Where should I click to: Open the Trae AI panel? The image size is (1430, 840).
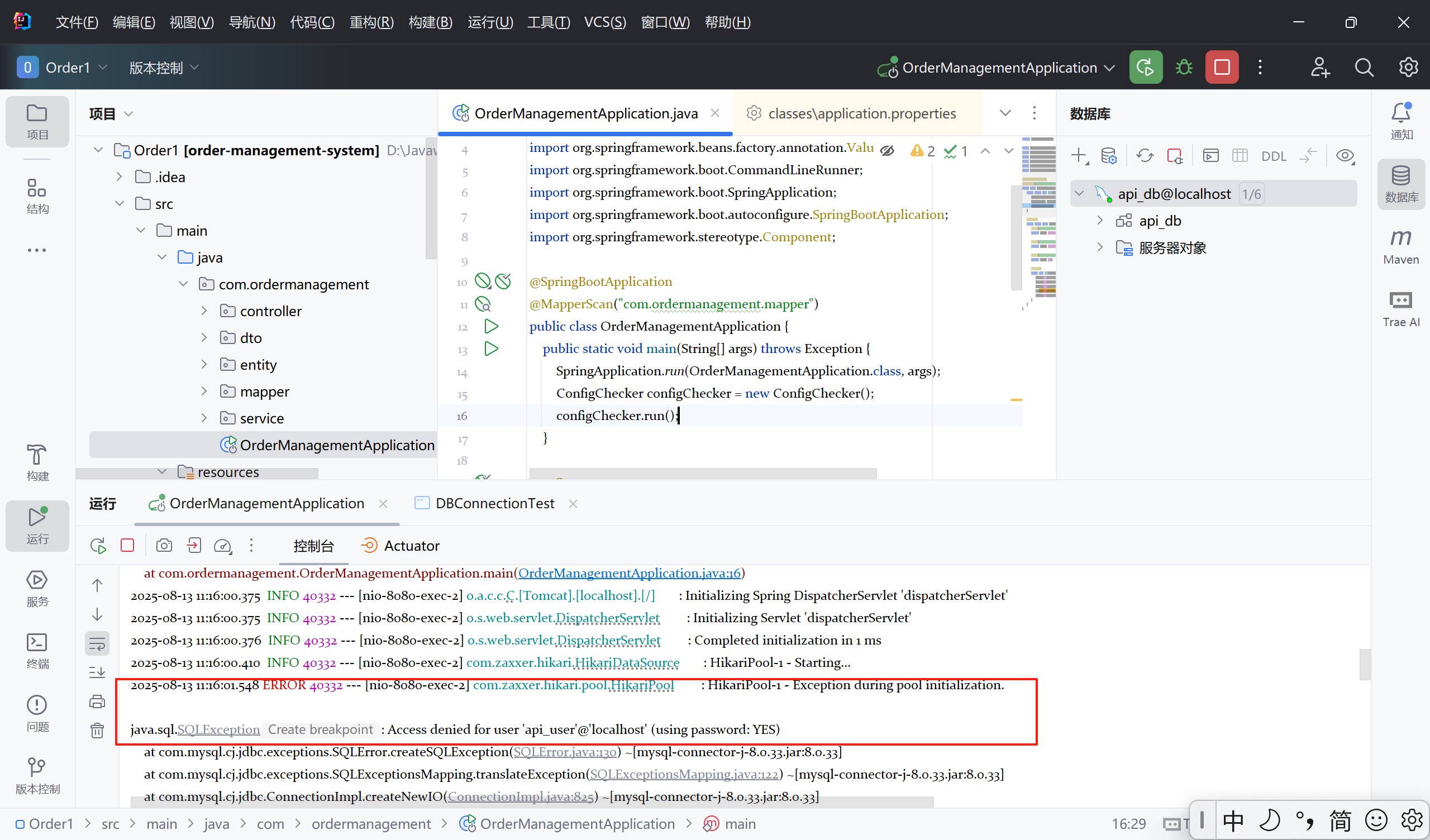1400,309
